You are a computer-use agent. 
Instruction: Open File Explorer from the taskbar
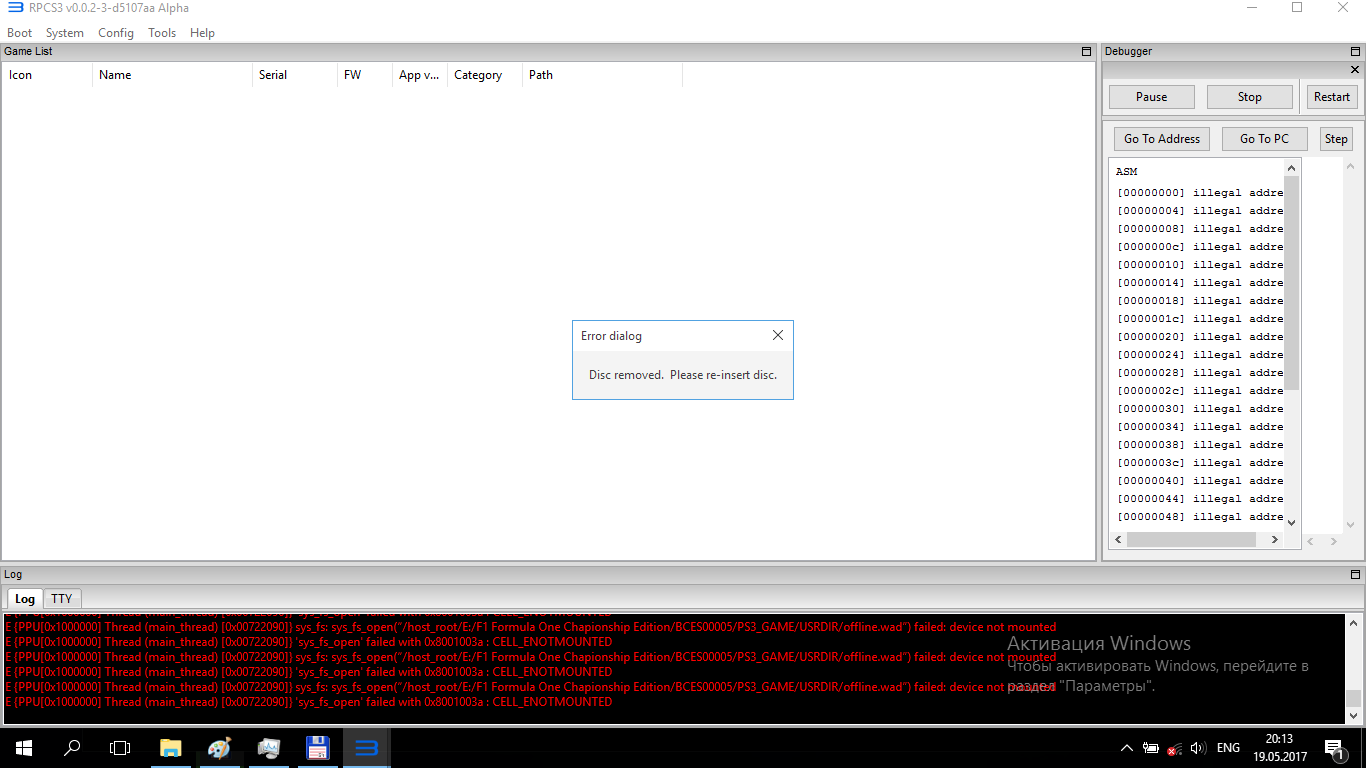[x=171, y=748]
